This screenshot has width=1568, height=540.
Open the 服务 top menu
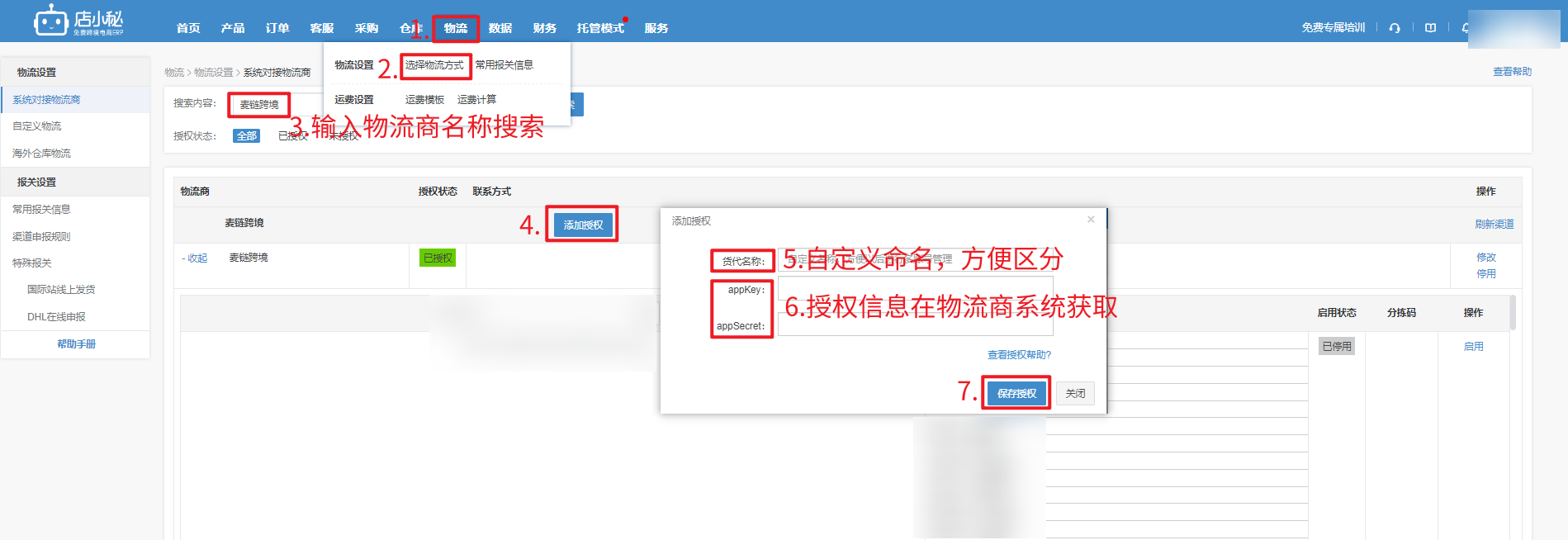pos(656,28)
